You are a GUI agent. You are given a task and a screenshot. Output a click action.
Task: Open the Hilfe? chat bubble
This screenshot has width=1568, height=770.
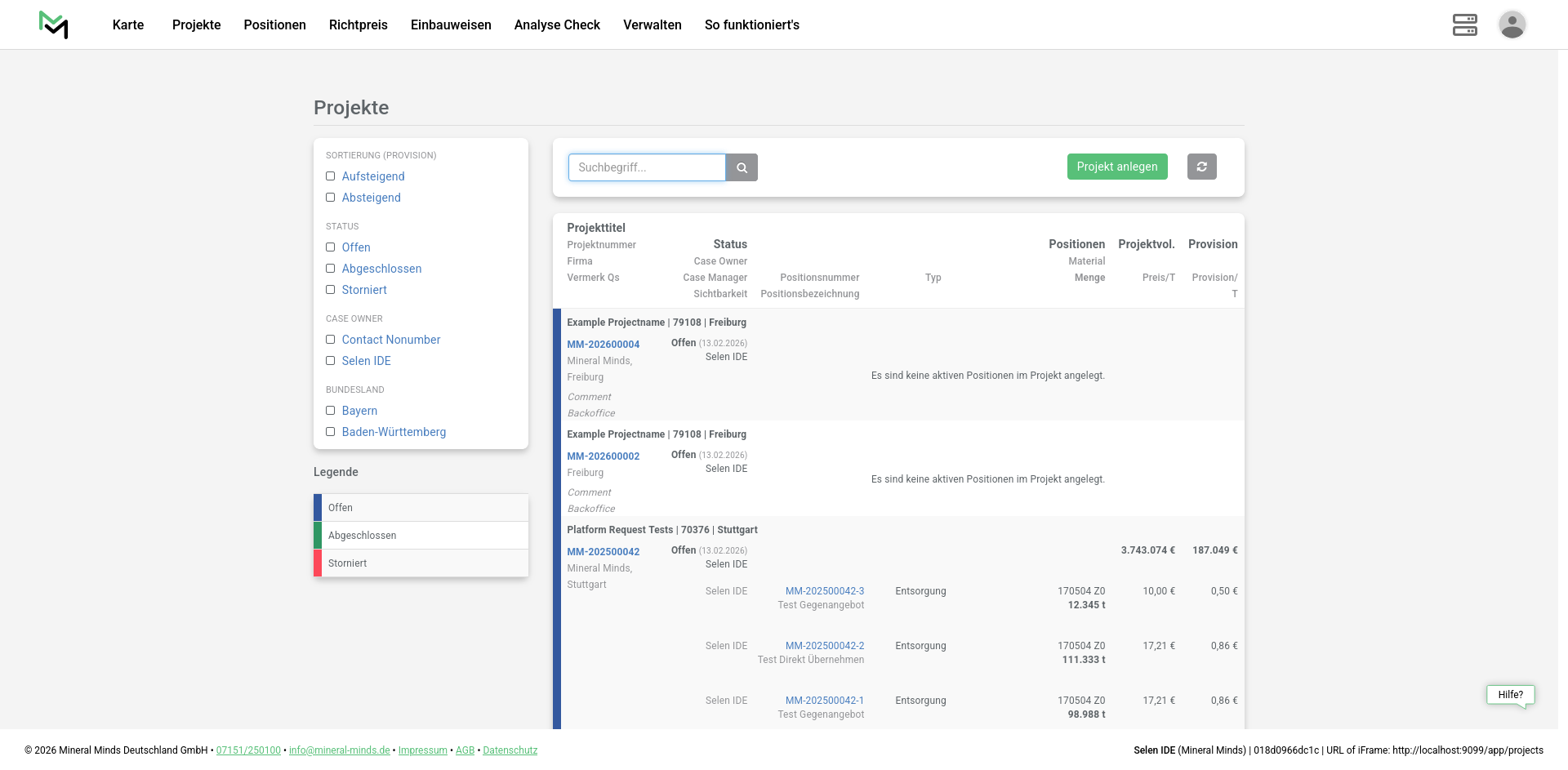[1510, 695]
